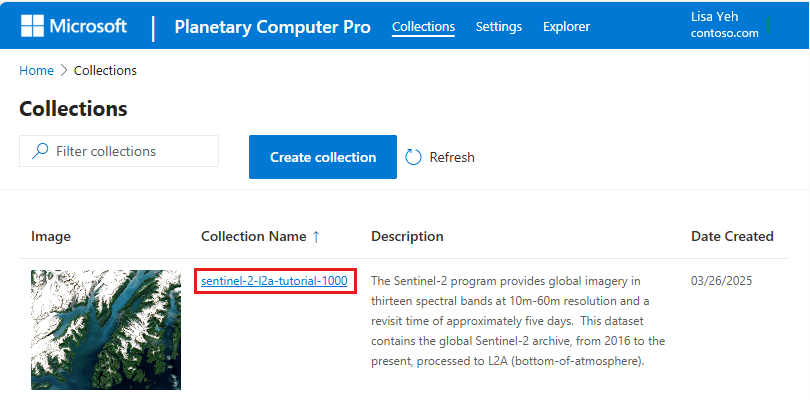Click the Description column header
Screen dimensions: 810x400
(x=407, y=237)
